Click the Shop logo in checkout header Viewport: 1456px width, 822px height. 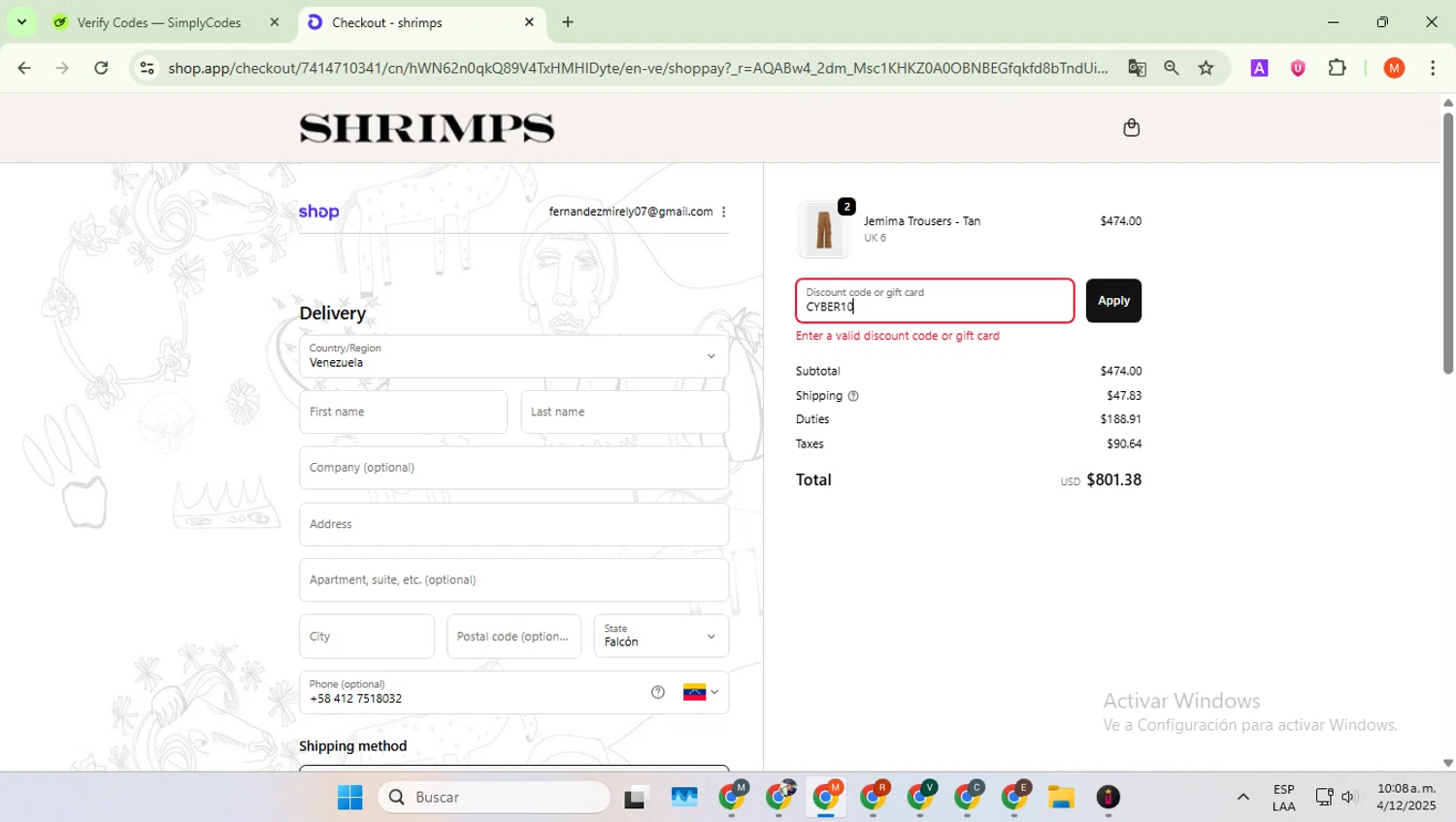click(x=318, y=212)
